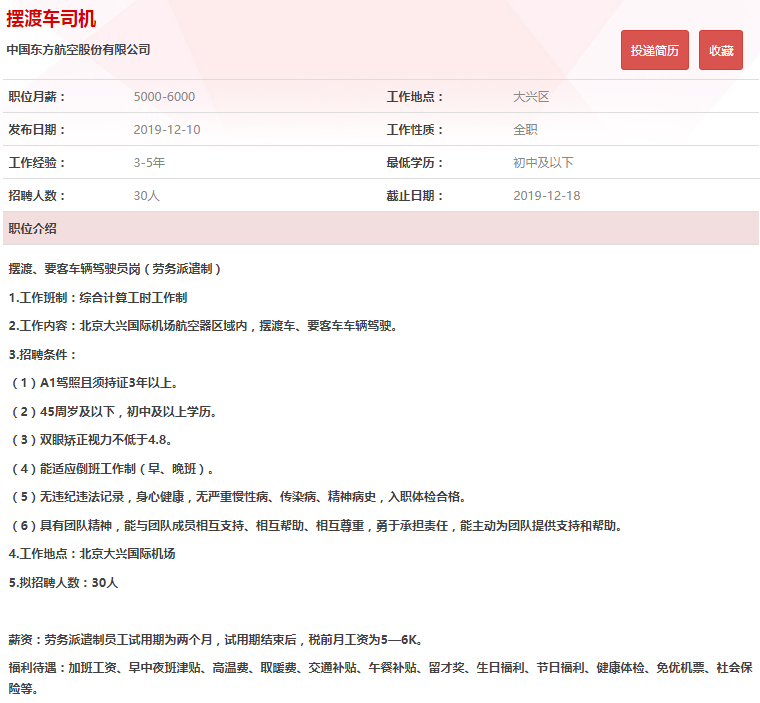This screenshot has width=760, height=703.
Task: Select the 薪资 paragraph about 试用期
Action: point(216,640)
